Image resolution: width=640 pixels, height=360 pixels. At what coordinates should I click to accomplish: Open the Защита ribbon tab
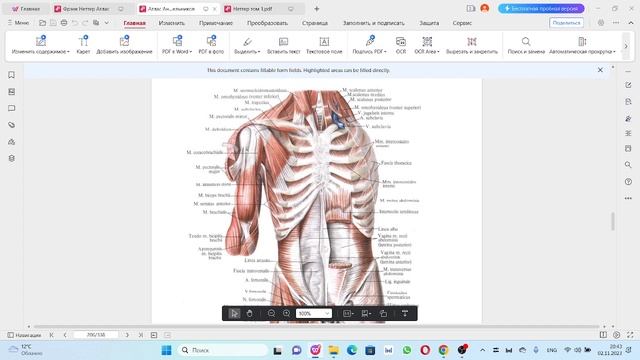point(429,23)
